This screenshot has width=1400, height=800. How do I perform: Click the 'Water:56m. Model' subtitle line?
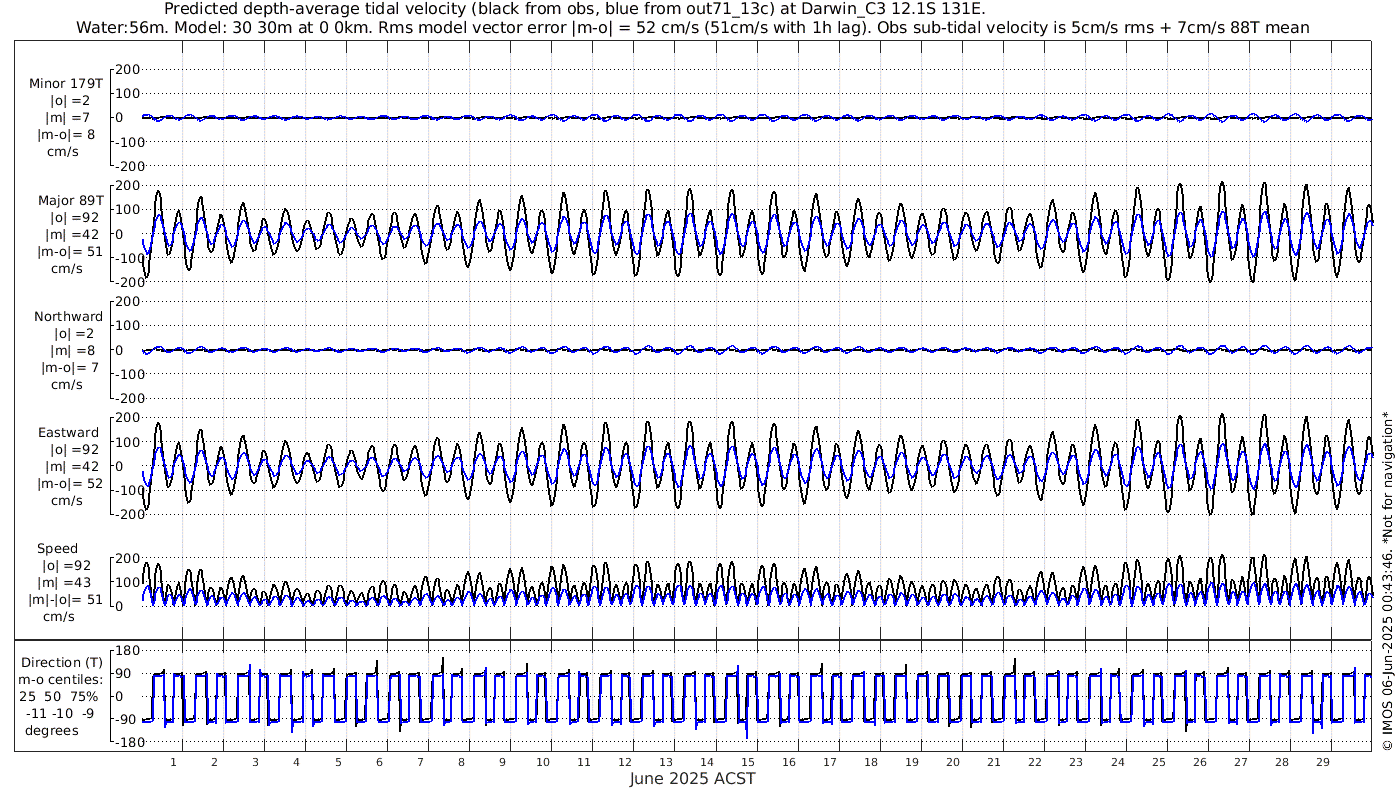(692, 27)
